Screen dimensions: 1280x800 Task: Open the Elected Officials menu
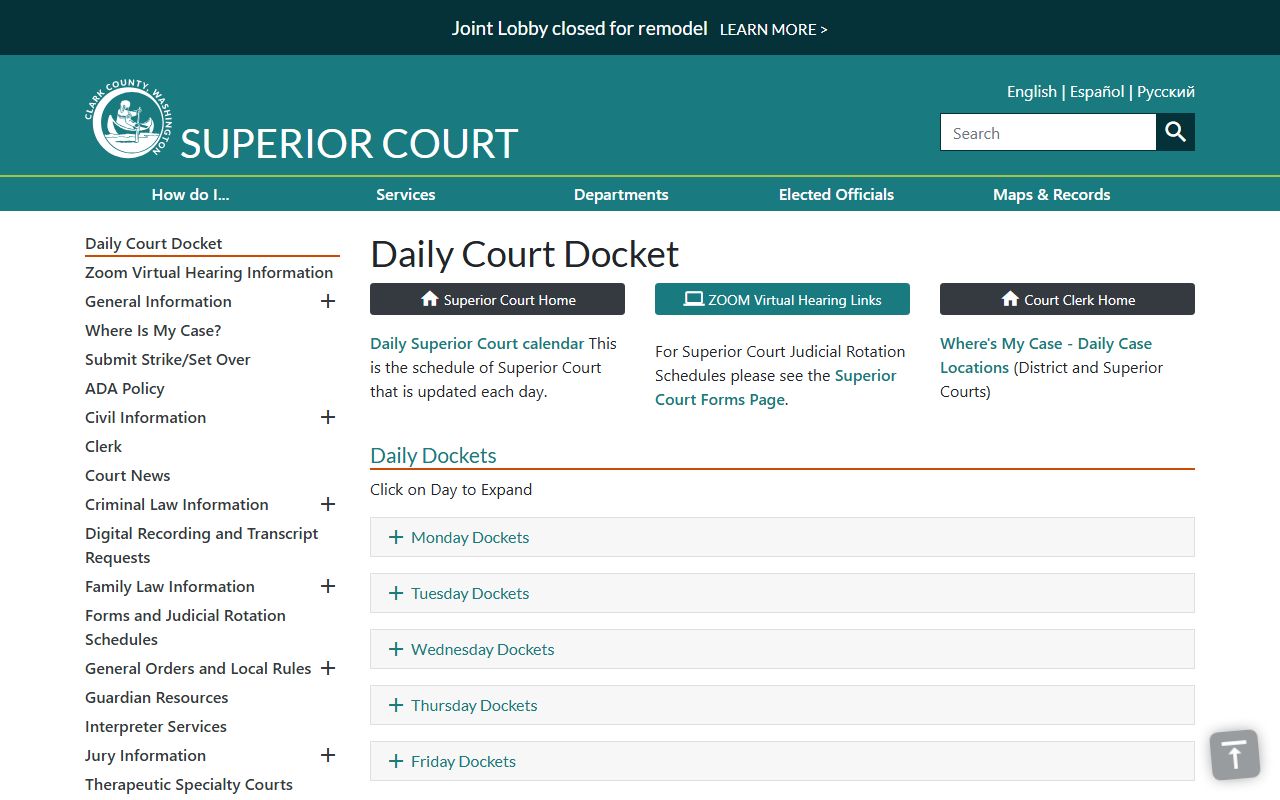(836, 194)
